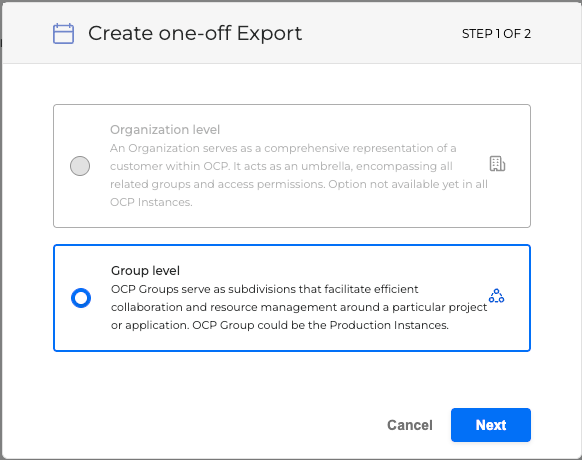Click the building icon in the Organization card

pos(497,164)
